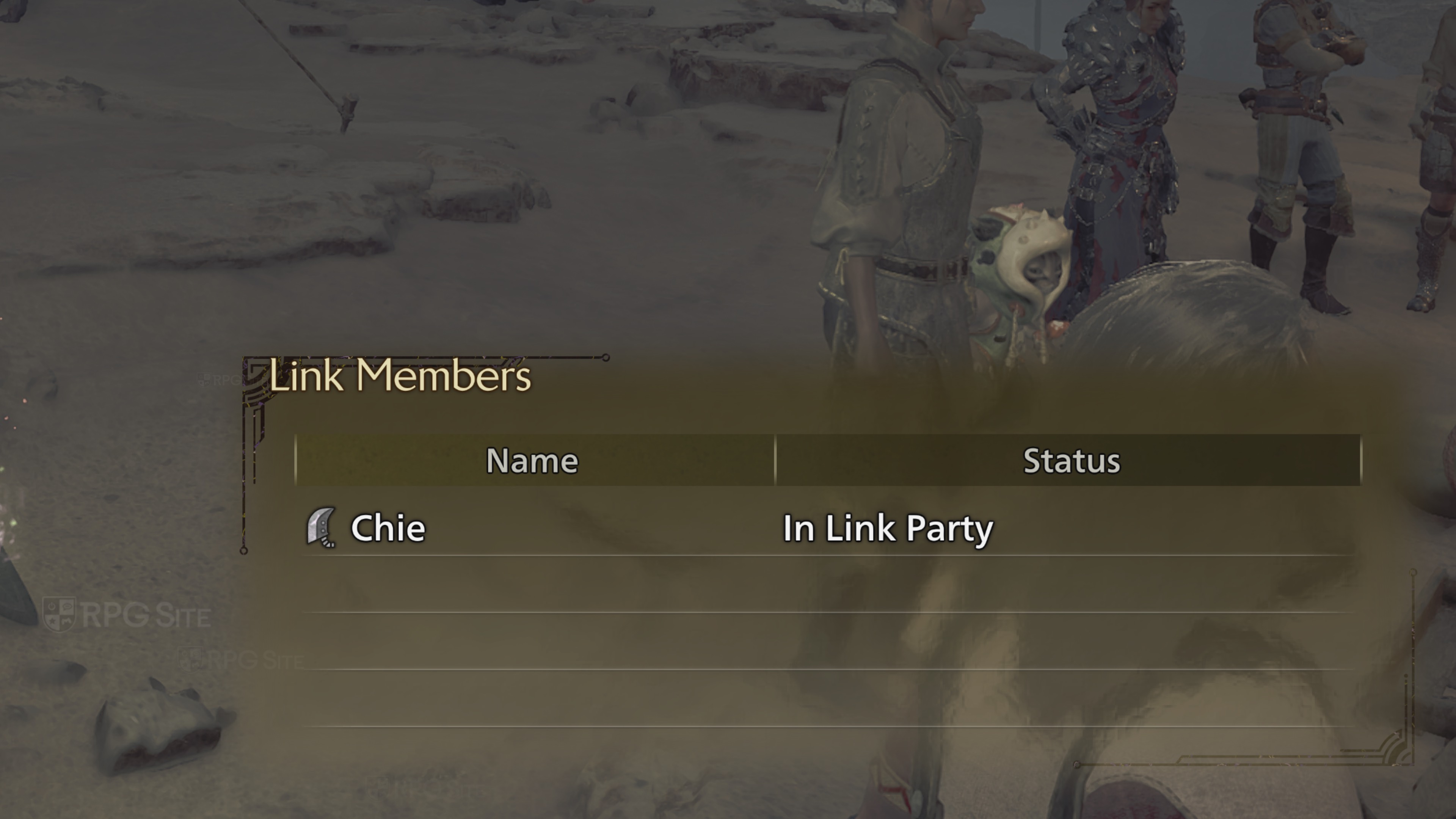Select the Chie member name
Screen dimensions: 1456x819
388,528
